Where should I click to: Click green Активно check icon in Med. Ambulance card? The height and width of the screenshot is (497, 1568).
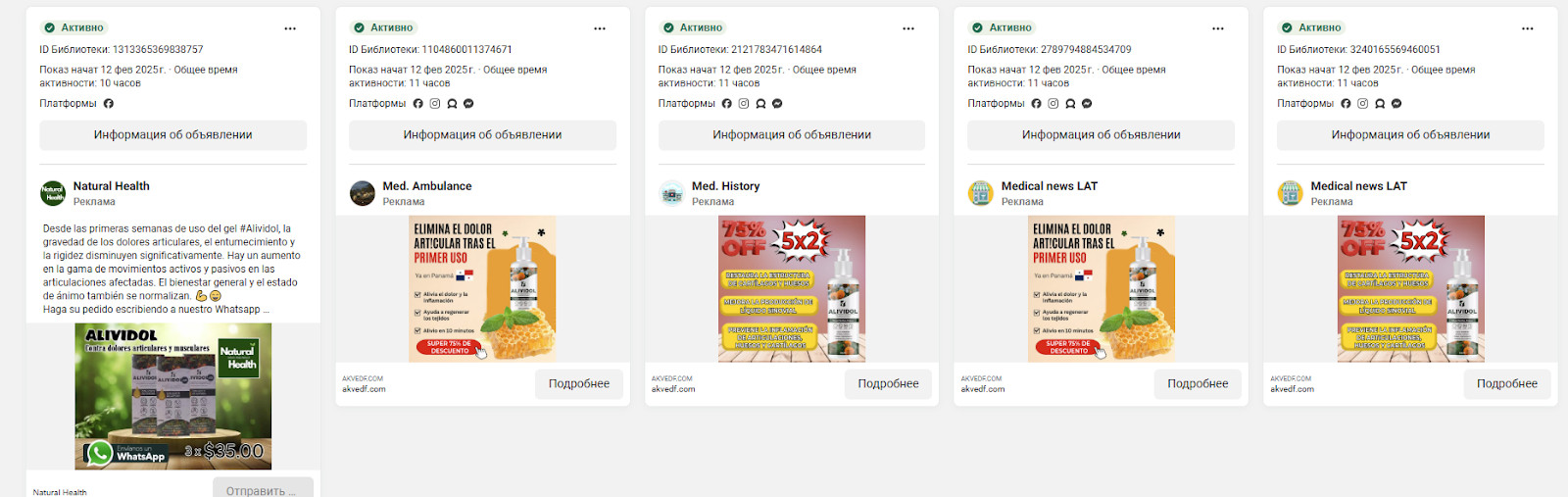(359, 27)
